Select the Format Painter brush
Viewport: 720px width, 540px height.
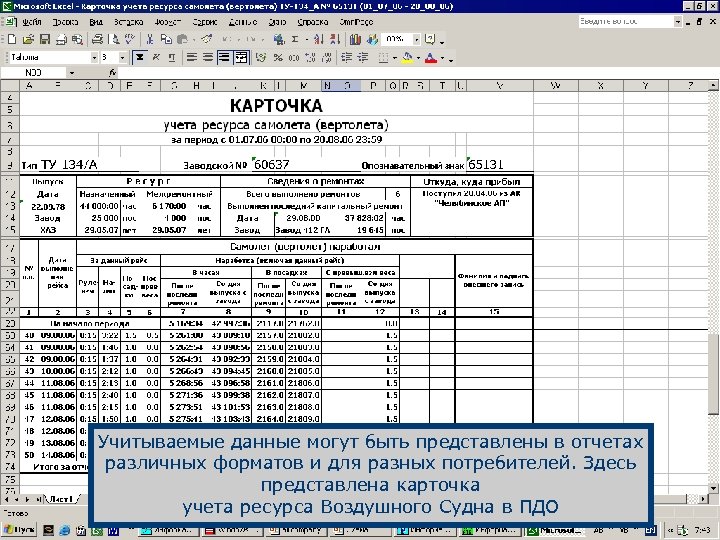[207, 39]
